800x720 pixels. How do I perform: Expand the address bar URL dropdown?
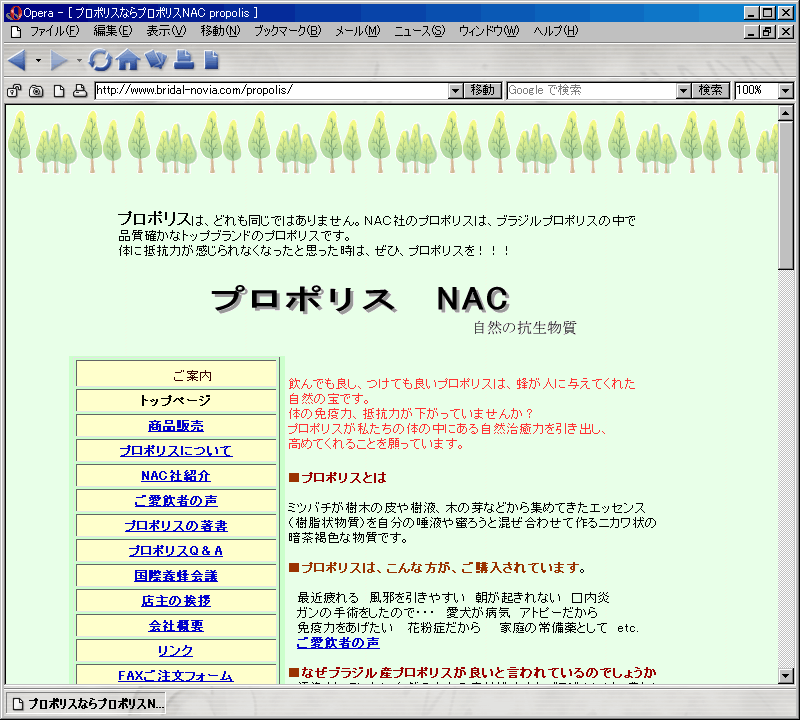pos(456,91)
